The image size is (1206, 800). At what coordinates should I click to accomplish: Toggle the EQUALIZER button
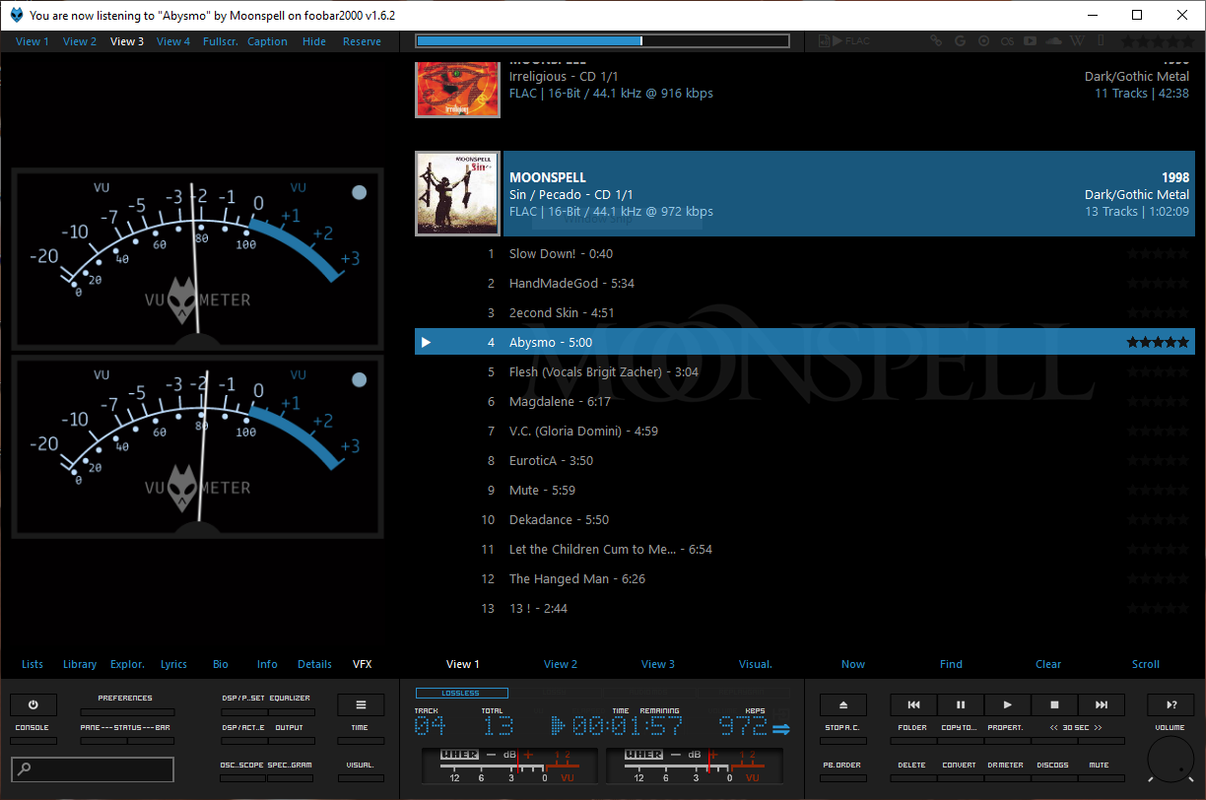pyautogui.click(x=291, y=703)
